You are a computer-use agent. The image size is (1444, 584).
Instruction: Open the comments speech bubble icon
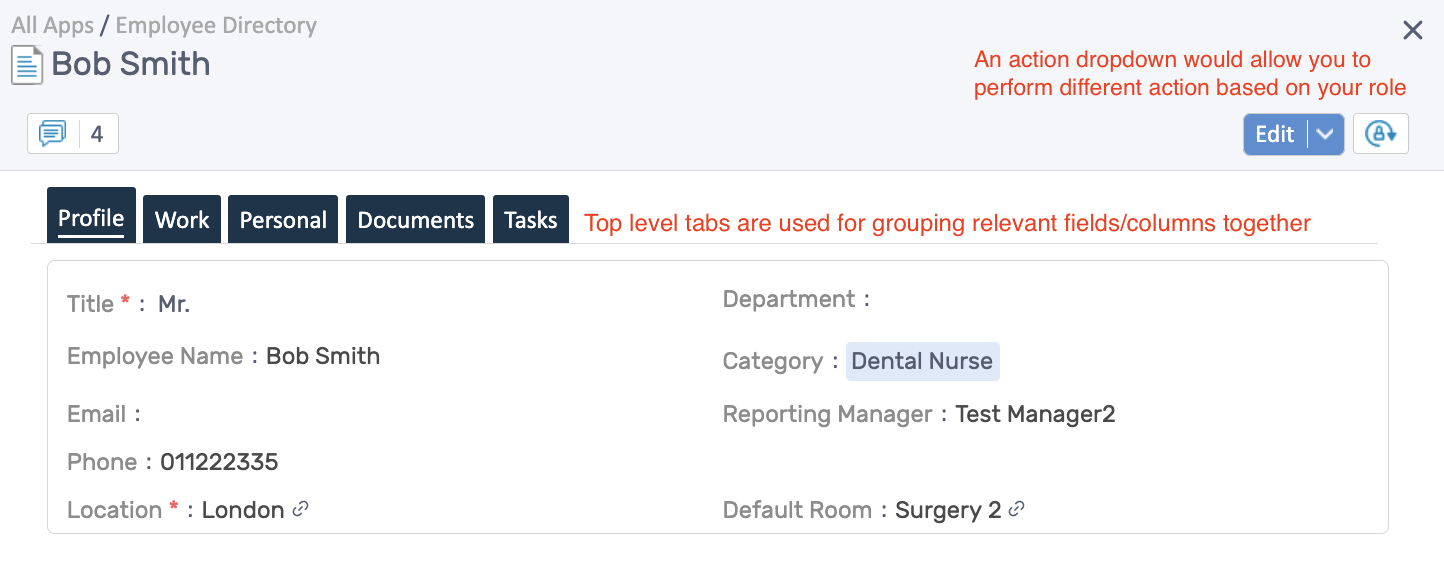53,134
